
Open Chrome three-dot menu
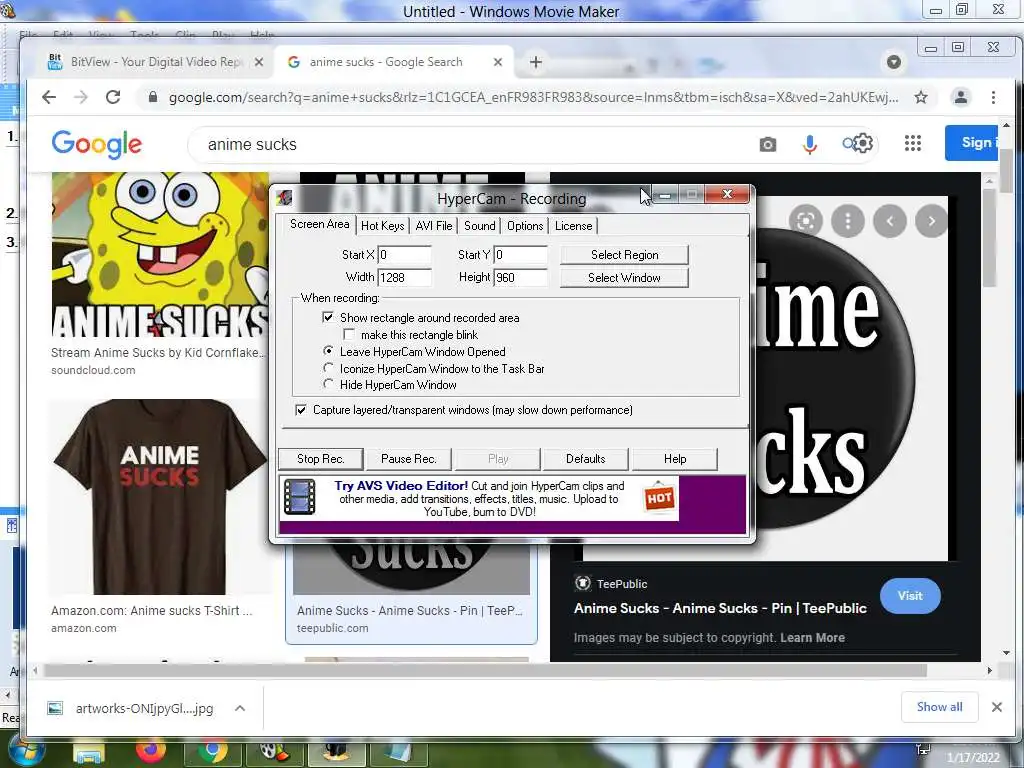tap(993, 97)
